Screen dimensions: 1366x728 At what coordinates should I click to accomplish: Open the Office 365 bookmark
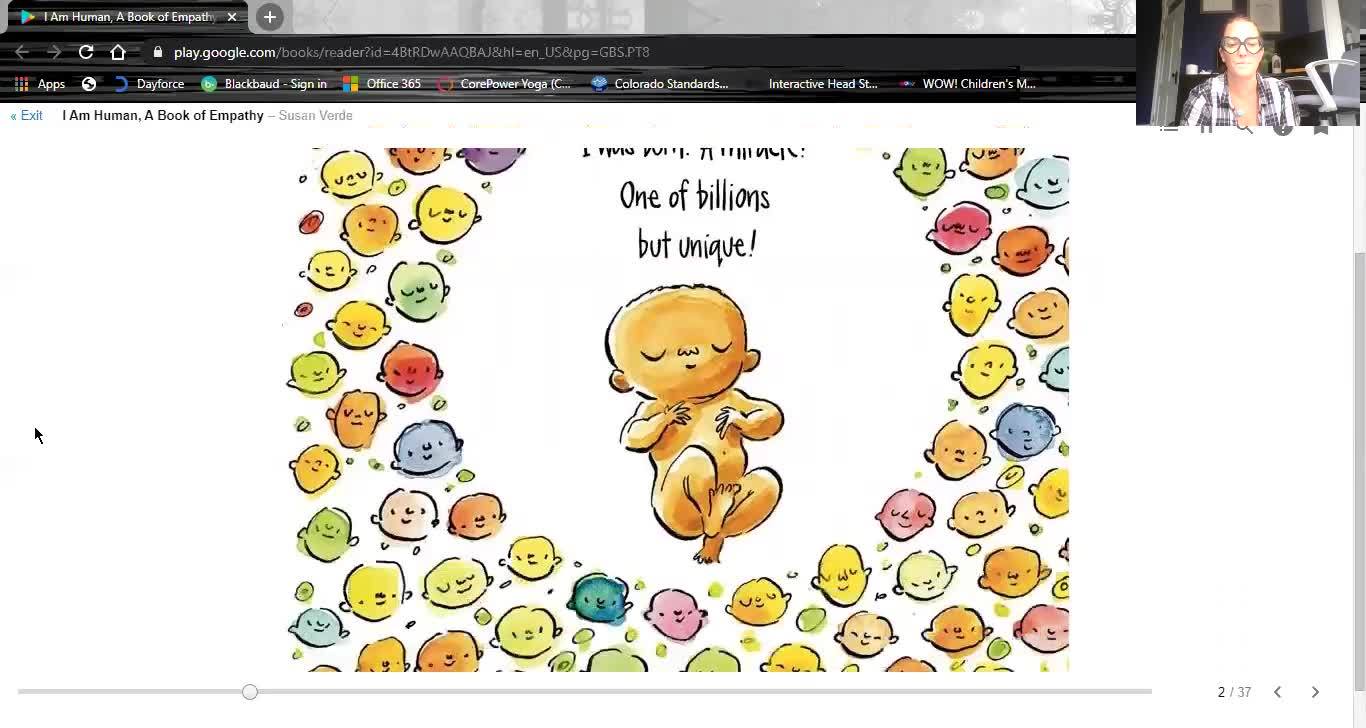click(x=382, y=84)
